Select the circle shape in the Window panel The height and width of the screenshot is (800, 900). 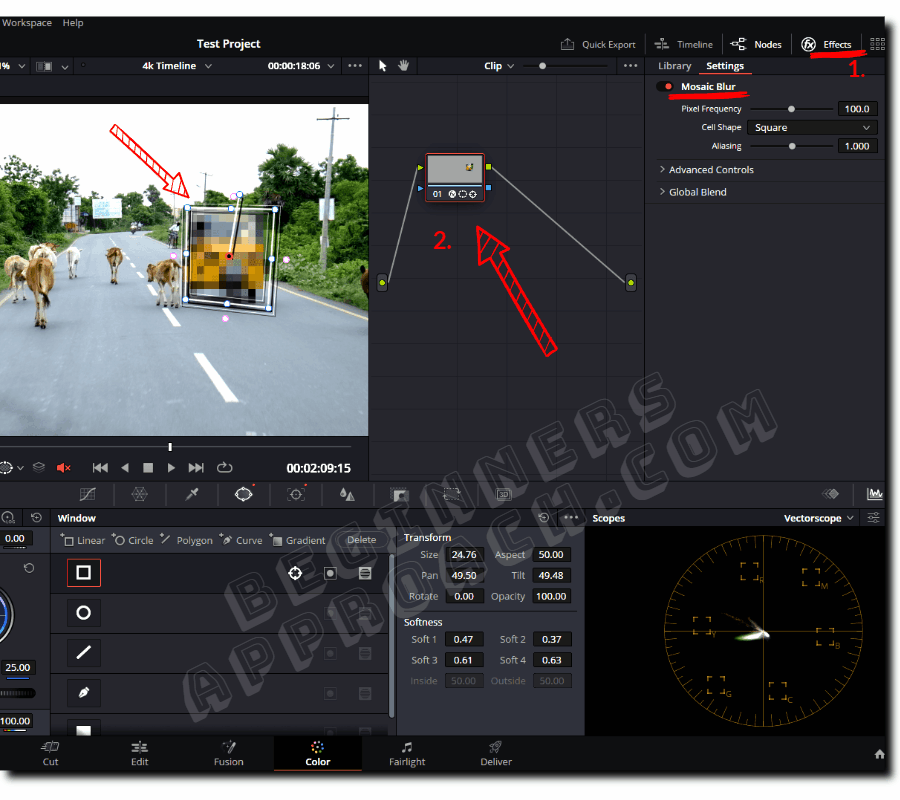pyautogui.click(x=83, y=612)
